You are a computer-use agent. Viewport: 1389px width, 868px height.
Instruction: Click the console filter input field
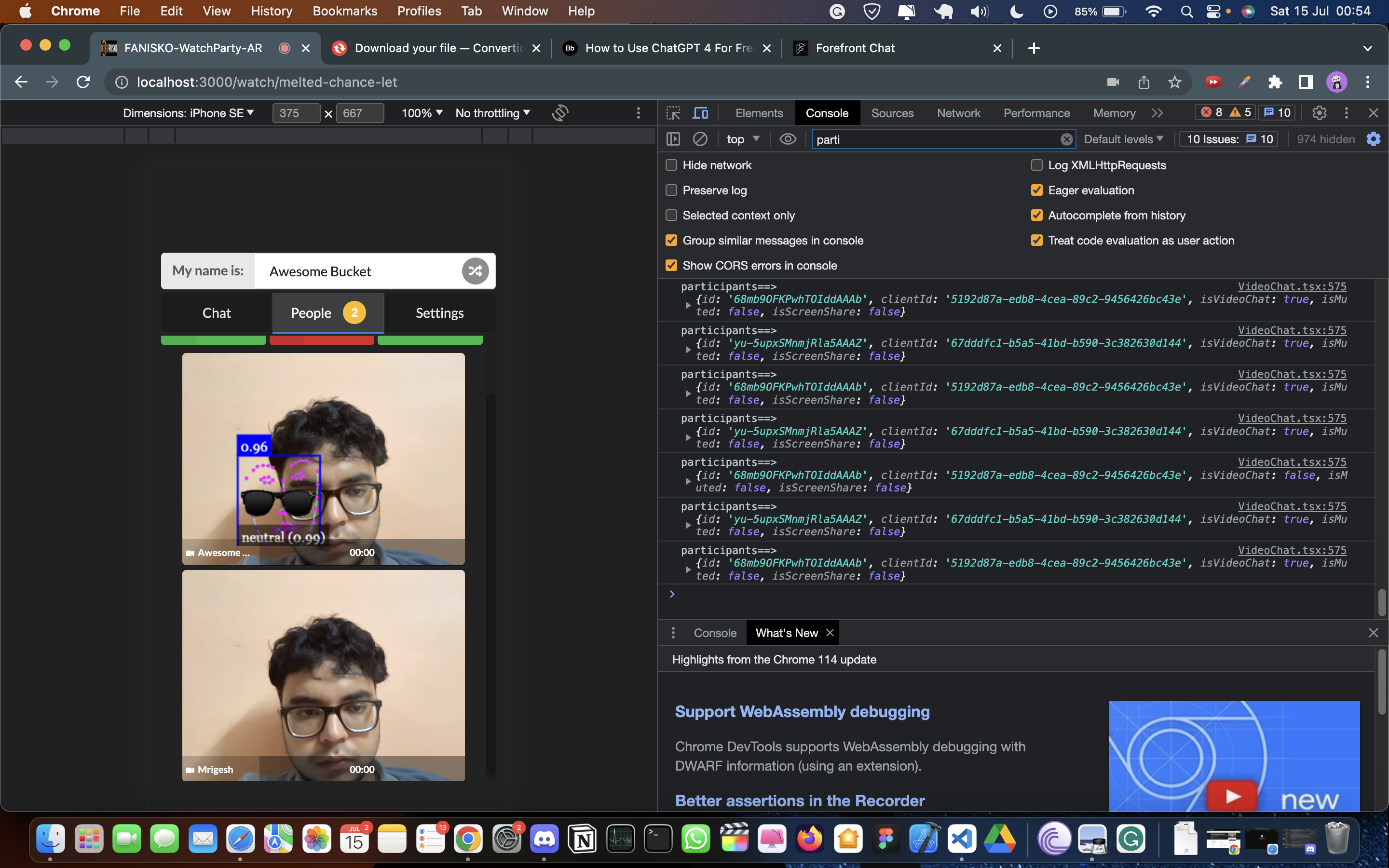tap(936, 139)
